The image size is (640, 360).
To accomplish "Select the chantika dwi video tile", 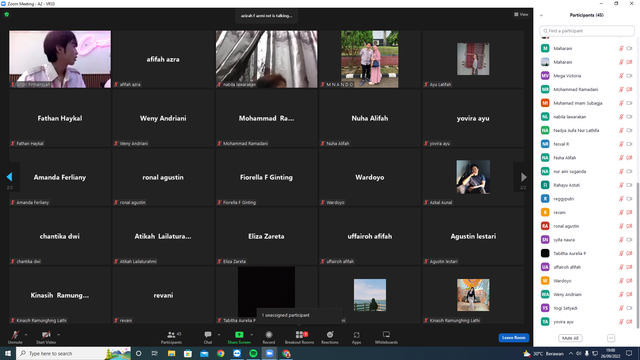I will 60,236.
